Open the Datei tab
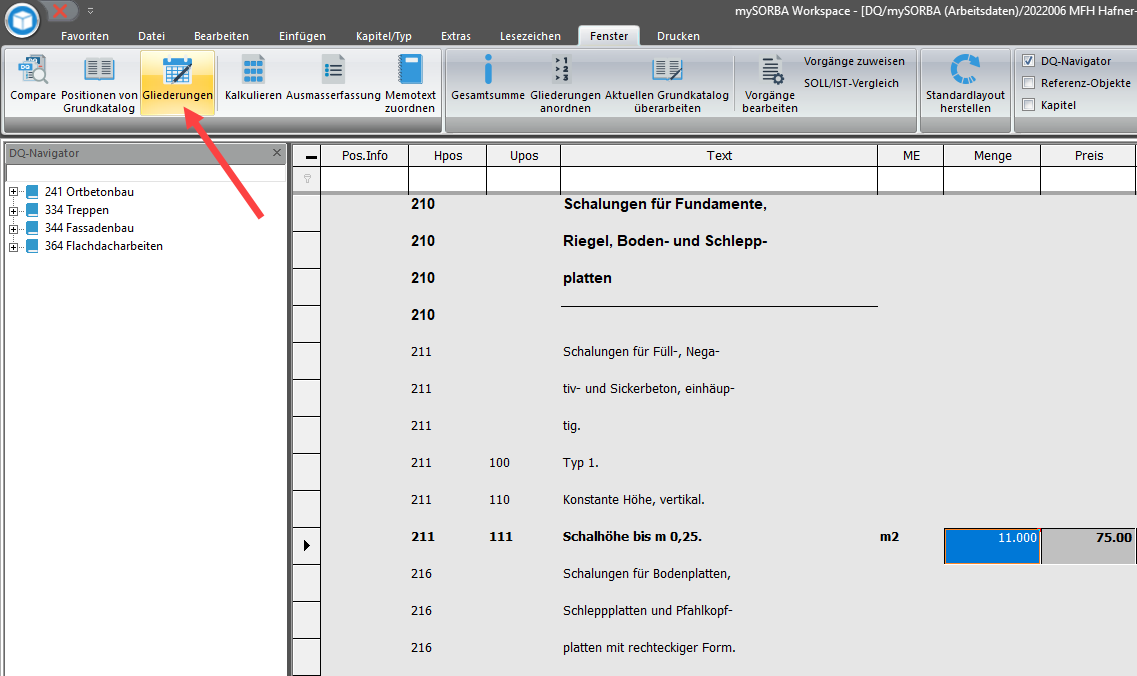Screen dimensions: 1137x676 click(x=152, y=36)
